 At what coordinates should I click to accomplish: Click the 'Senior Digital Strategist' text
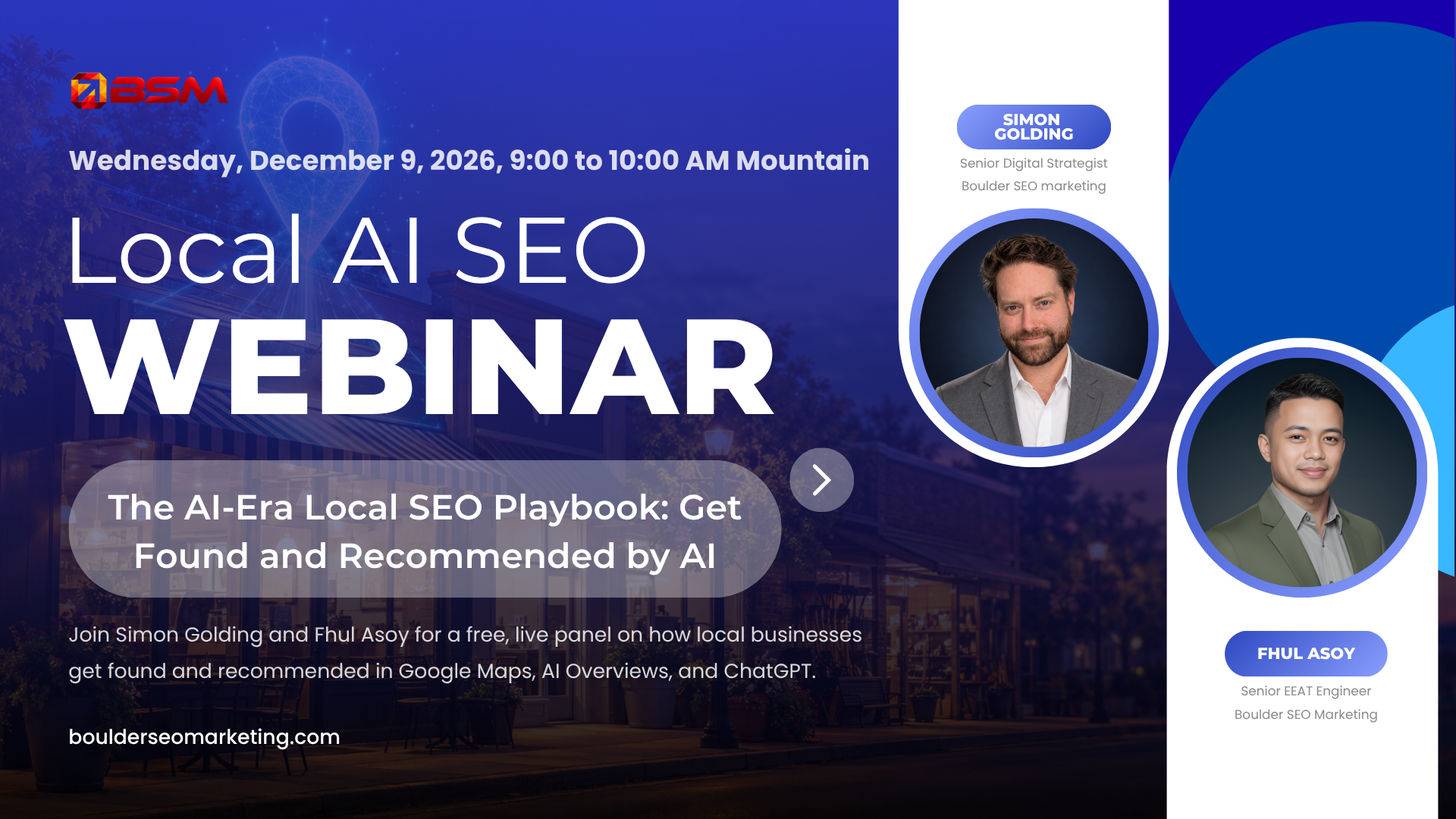(1034, 163)
